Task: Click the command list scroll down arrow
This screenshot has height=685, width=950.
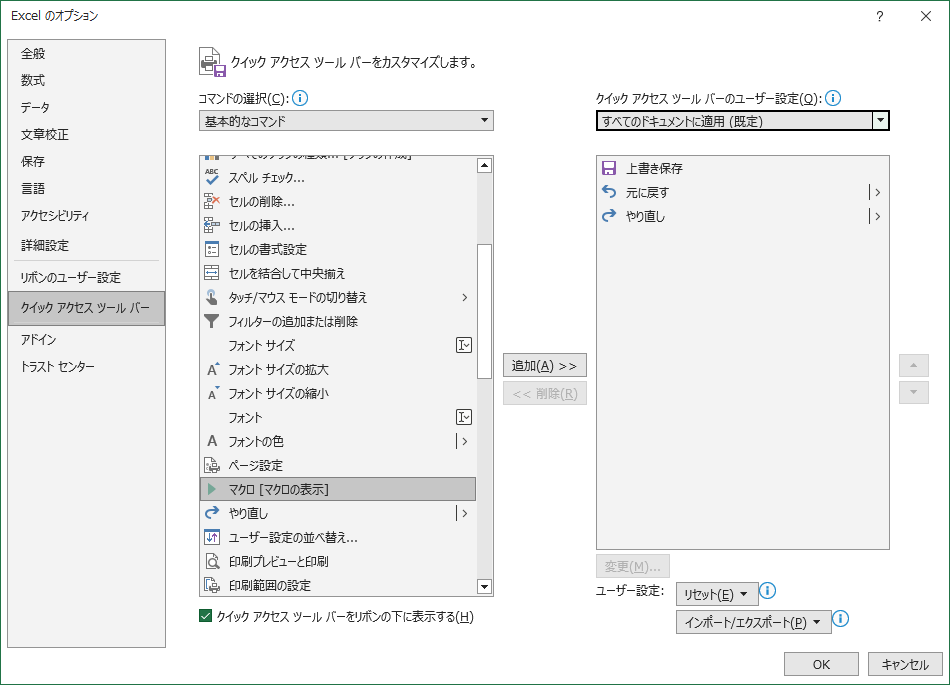Action: pyautogui.click(x=484, y=586)
